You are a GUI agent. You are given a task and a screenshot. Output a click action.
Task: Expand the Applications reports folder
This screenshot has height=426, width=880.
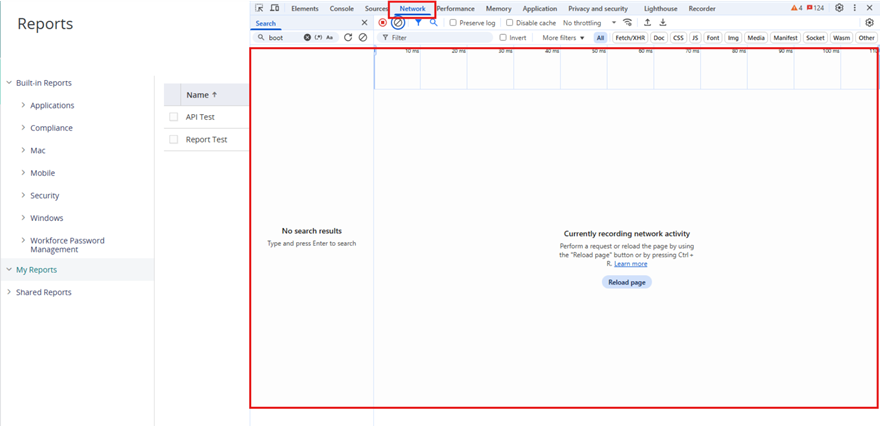coord(24,105)
